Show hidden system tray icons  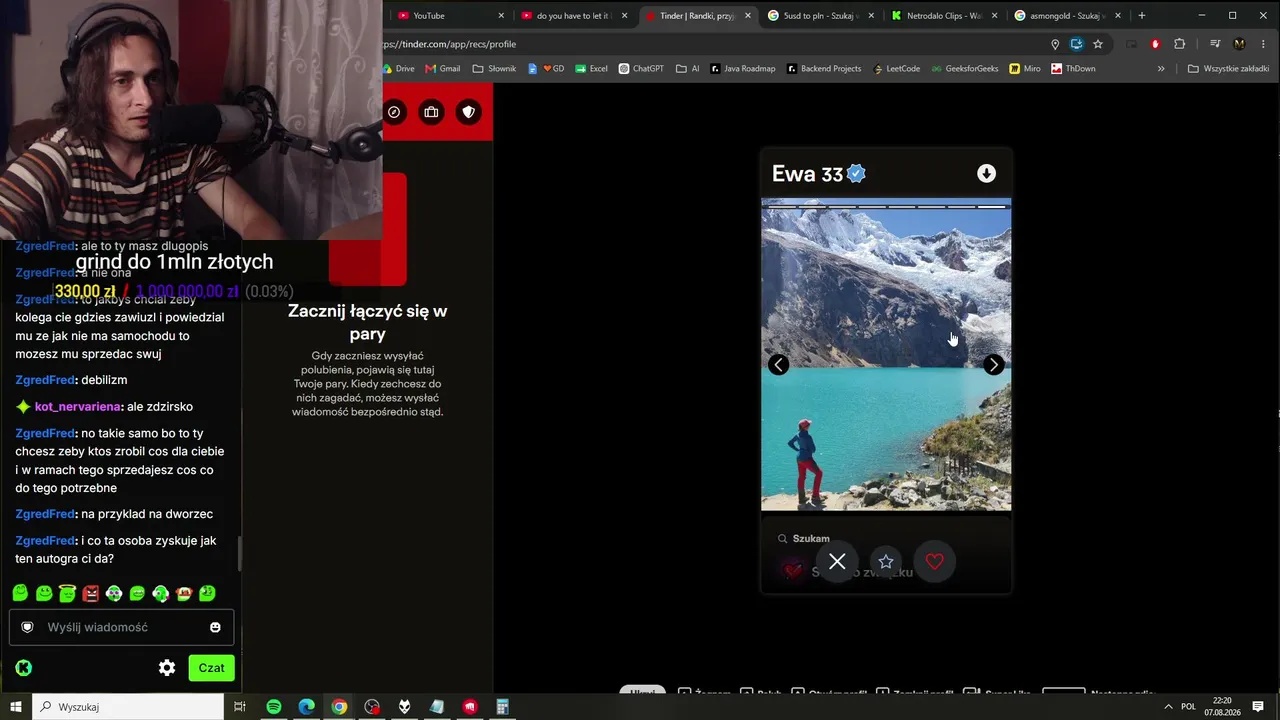pyautogui.click(x=1169, y=707)
